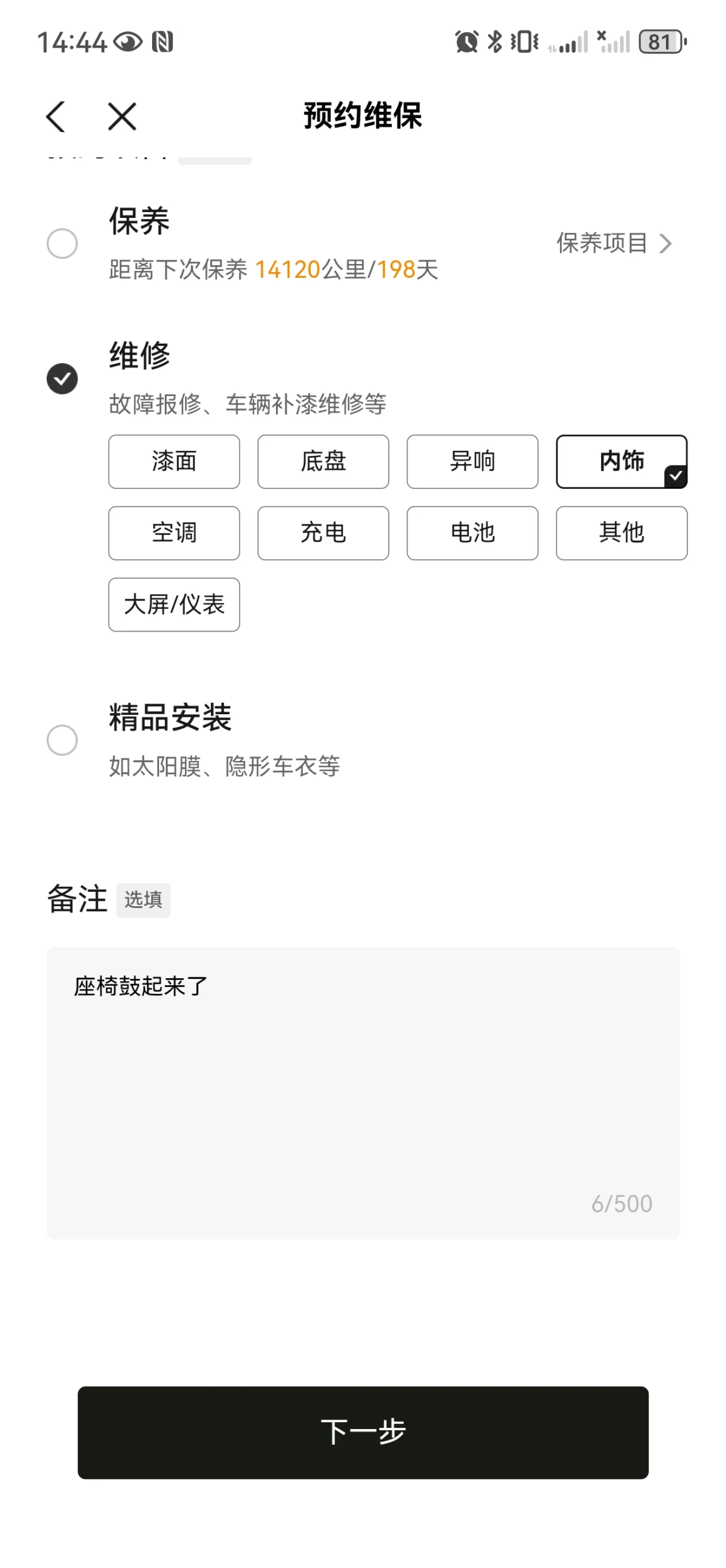The width and height of the screenshot is (726, 1568).
Task: Select the 精品安装 radio button
Action: tap(62, 740)
